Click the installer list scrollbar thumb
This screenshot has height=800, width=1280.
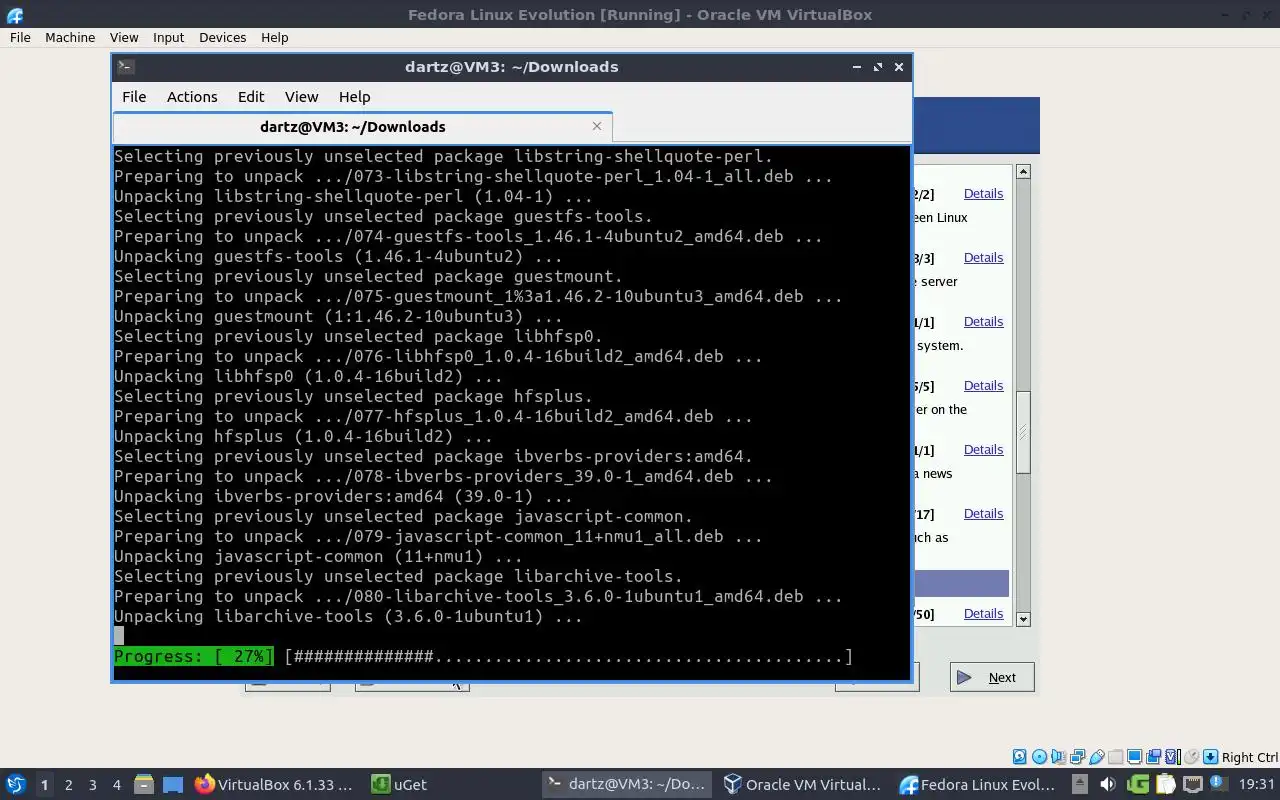(1023, 432)
